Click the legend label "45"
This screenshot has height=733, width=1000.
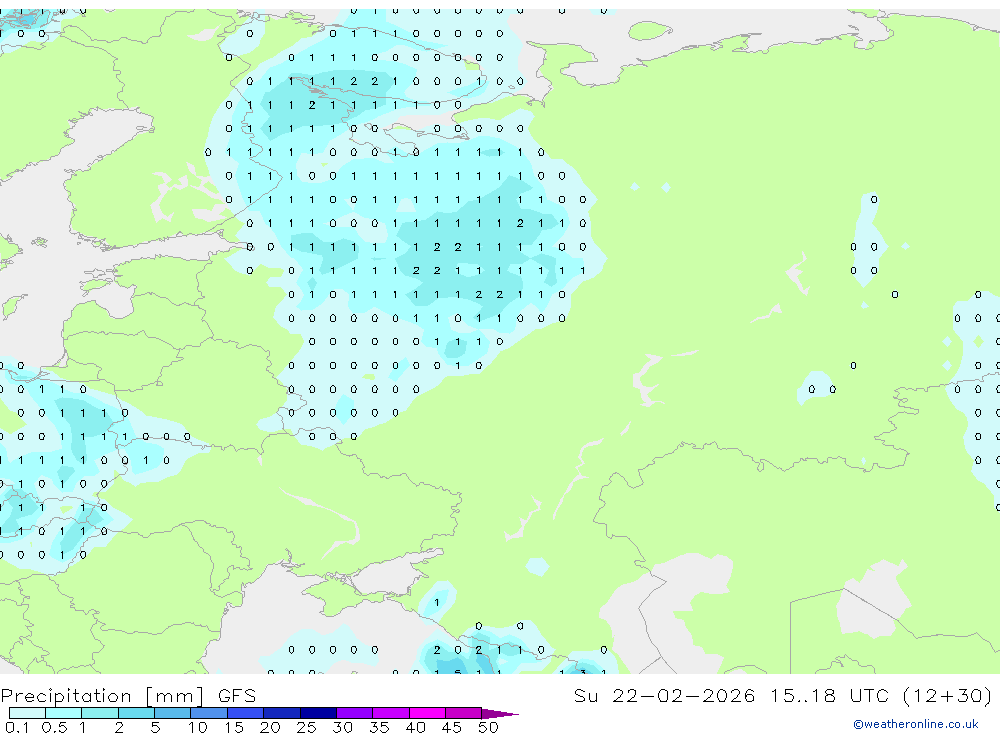452,727
